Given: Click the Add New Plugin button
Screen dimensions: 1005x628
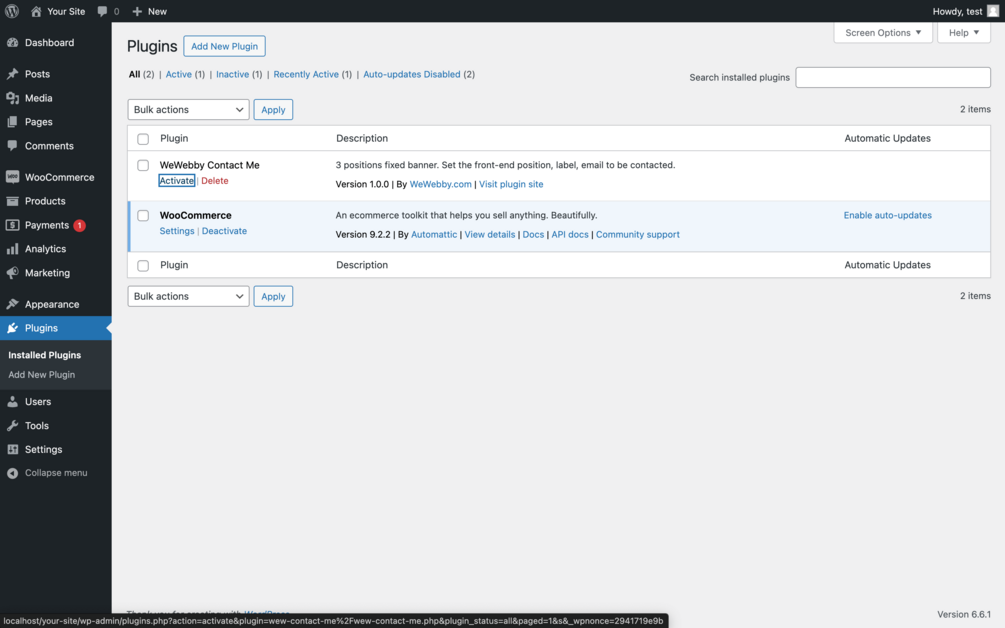Looking at the screenshot, I should click(224, 46).
